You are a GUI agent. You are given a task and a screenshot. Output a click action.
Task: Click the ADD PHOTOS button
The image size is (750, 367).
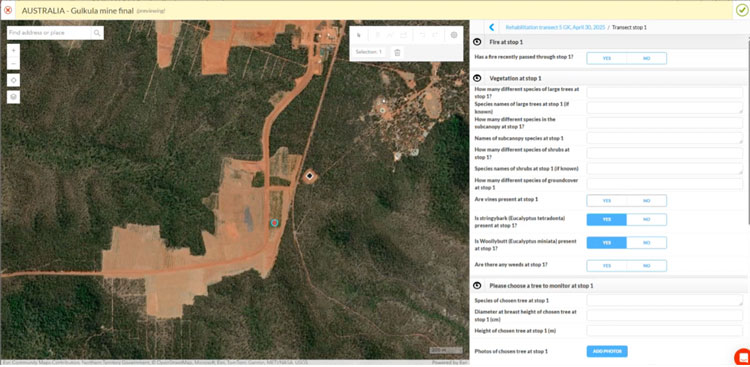tap(607, 352)
